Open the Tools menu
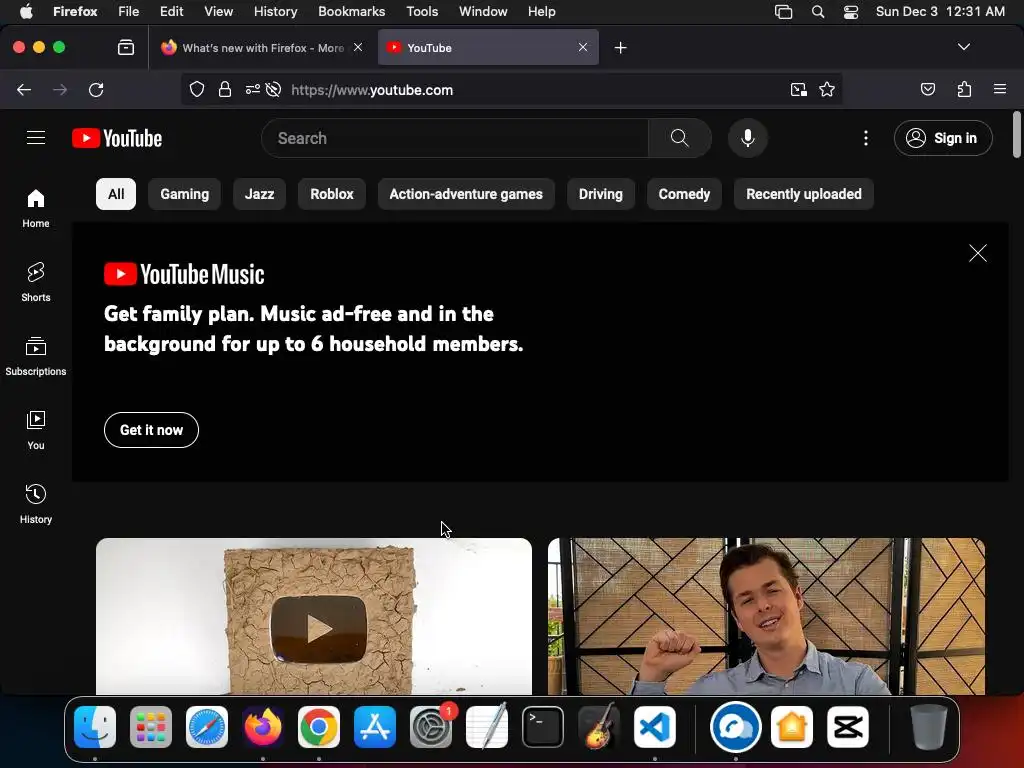Viewport: 1024px width, 768px height. tap(422, 12)
